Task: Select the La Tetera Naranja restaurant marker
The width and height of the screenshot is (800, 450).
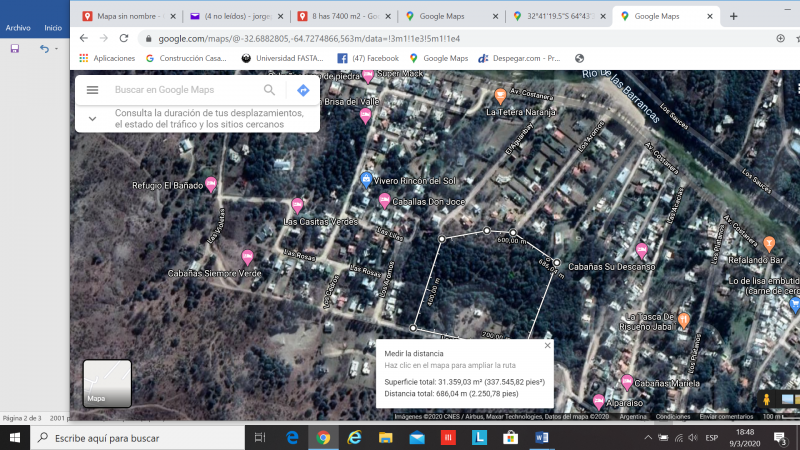Action: coord(500,96)
